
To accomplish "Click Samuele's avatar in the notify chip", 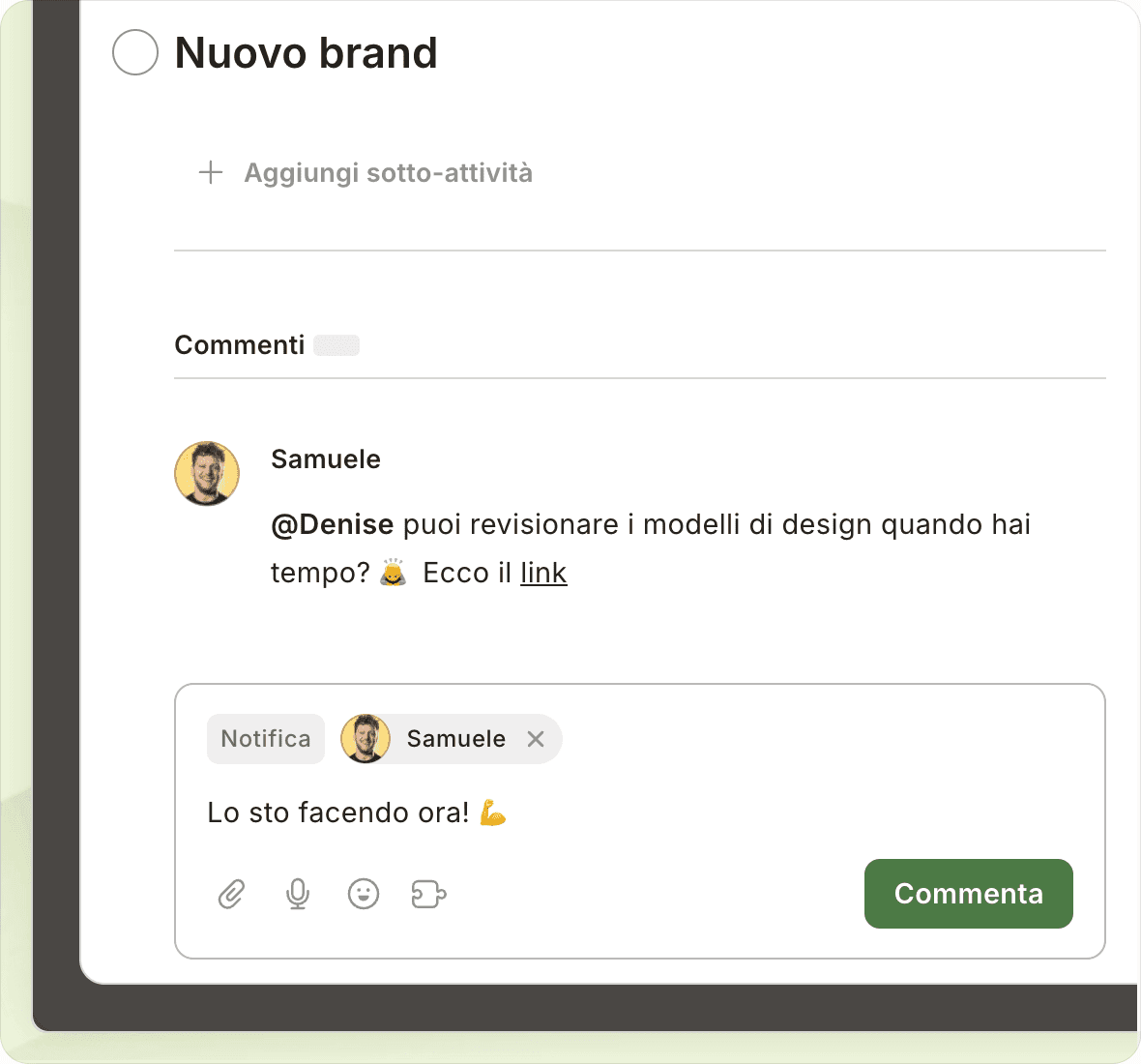I will tap(366, 739).
